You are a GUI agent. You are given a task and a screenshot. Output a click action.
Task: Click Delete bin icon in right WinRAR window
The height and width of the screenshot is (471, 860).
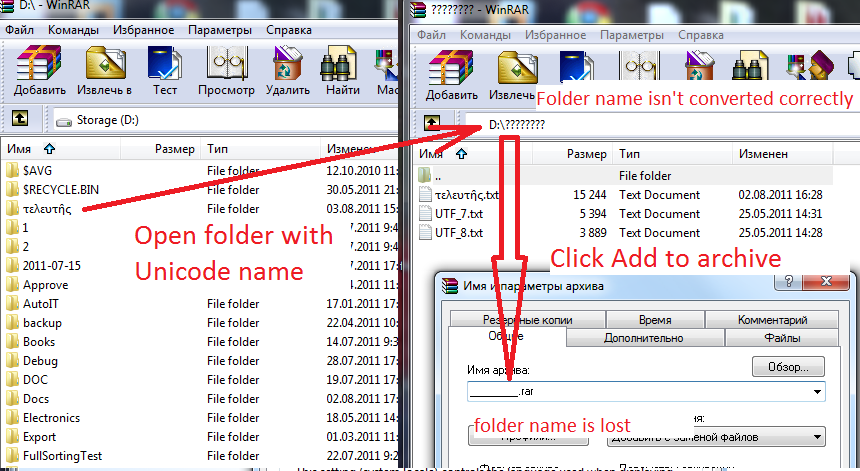pos(699,66)
